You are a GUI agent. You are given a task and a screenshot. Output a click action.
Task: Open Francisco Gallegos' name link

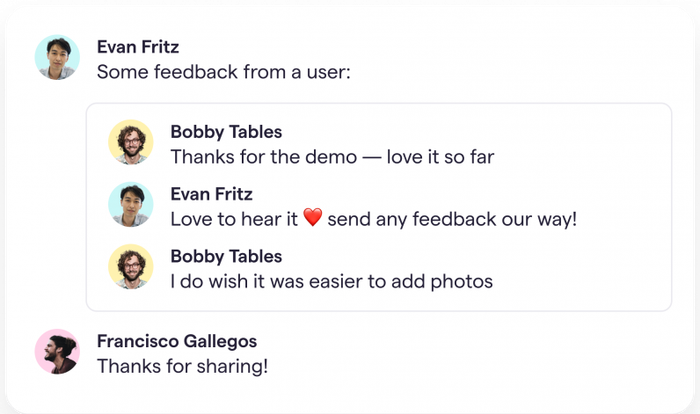[x=176, y=341]
